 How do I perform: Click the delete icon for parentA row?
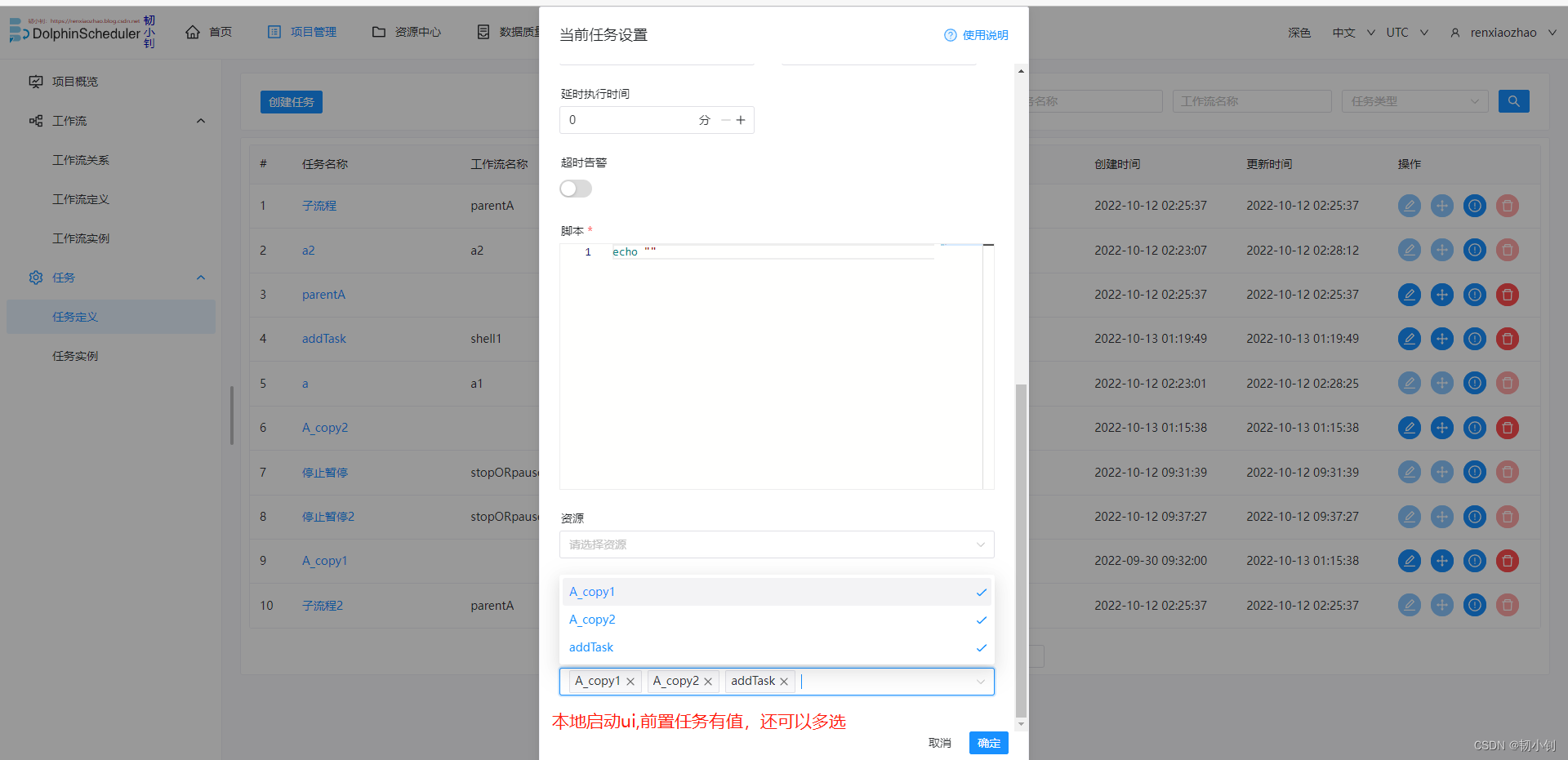click(x=1508, y=295)
